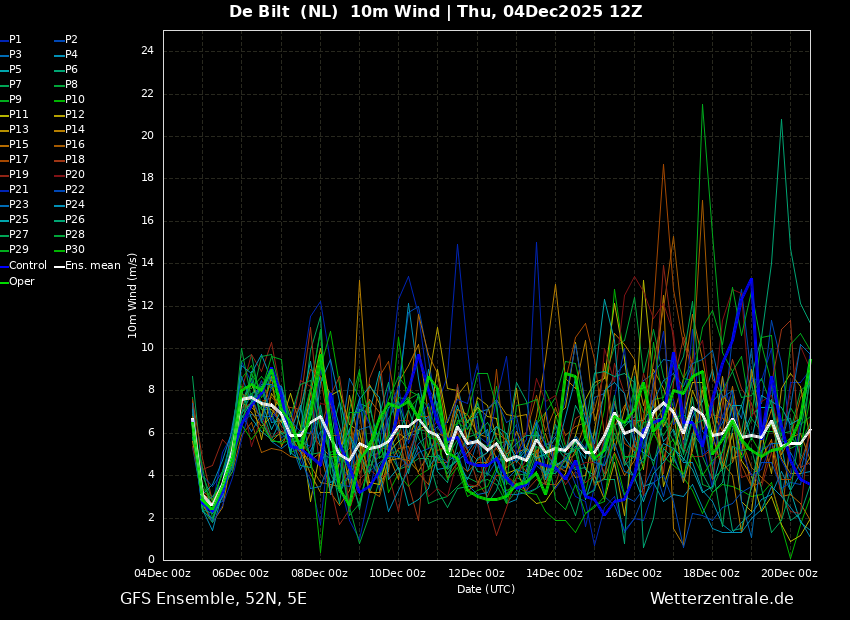Click the Date (UTC) axis title
Screen dimensions: 850x620
tap(486, 590)
